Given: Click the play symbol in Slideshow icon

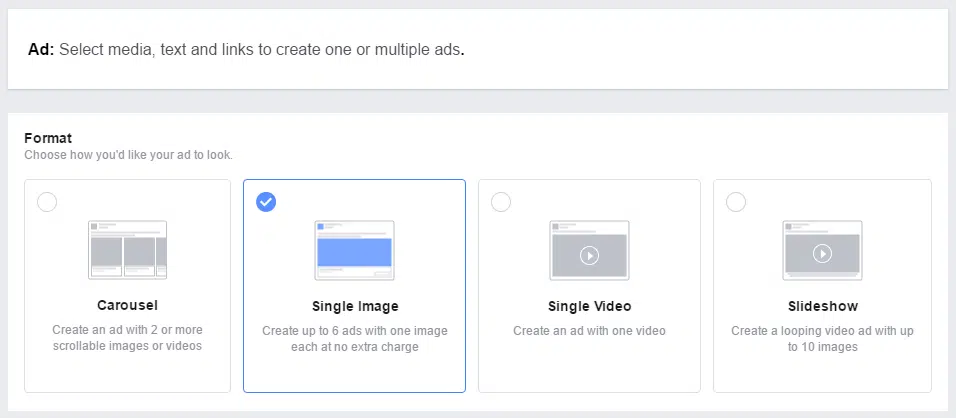Looking at the screenshot, I should tap(822, 253).
